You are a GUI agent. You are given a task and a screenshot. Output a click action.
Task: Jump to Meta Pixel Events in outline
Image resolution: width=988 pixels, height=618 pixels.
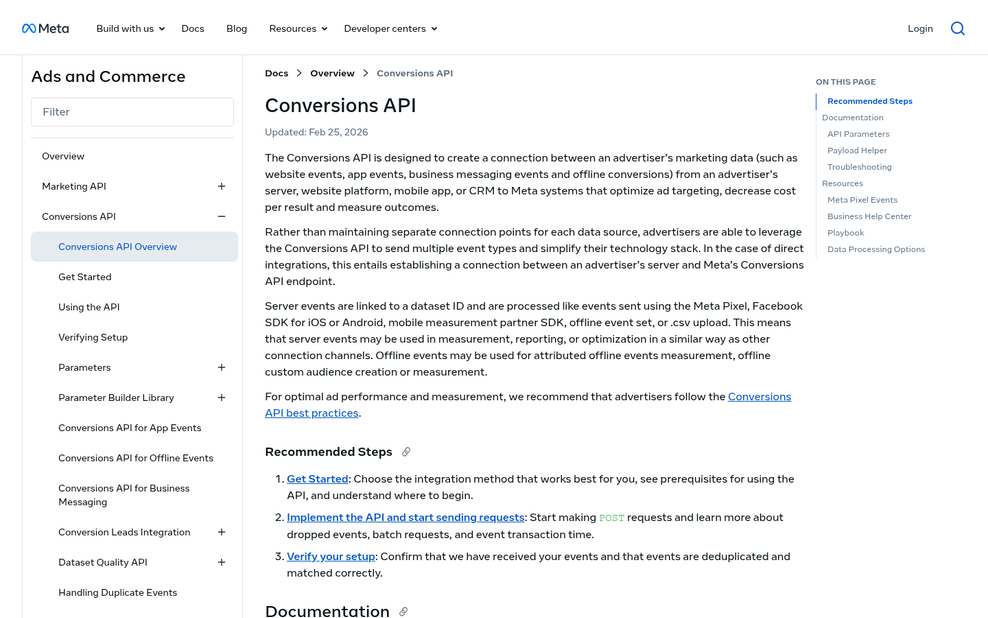(862, 200)
